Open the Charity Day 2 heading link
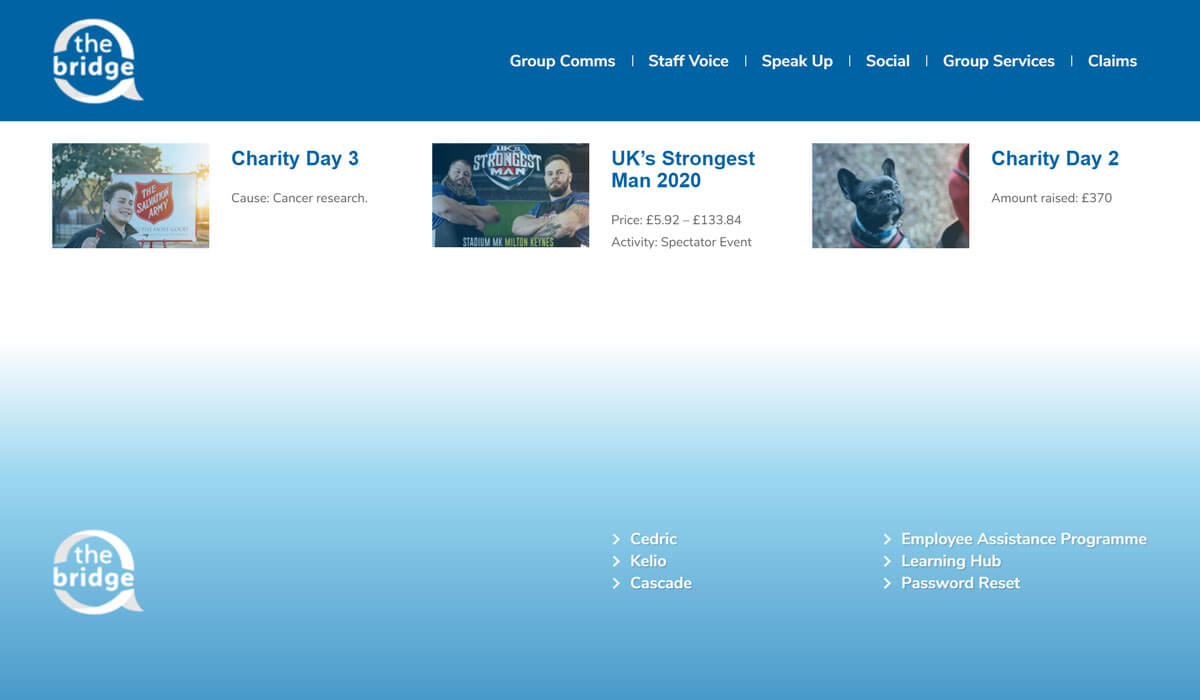The image size is (1200, 700). pos(1055,159)
